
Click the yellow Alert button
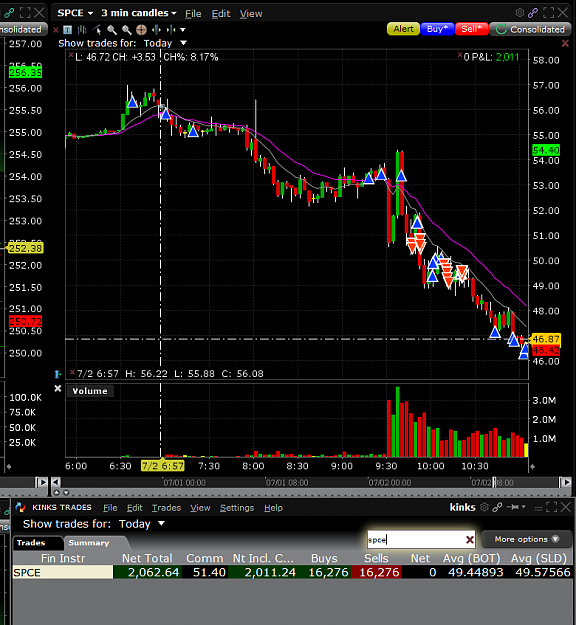coord(403,29)
